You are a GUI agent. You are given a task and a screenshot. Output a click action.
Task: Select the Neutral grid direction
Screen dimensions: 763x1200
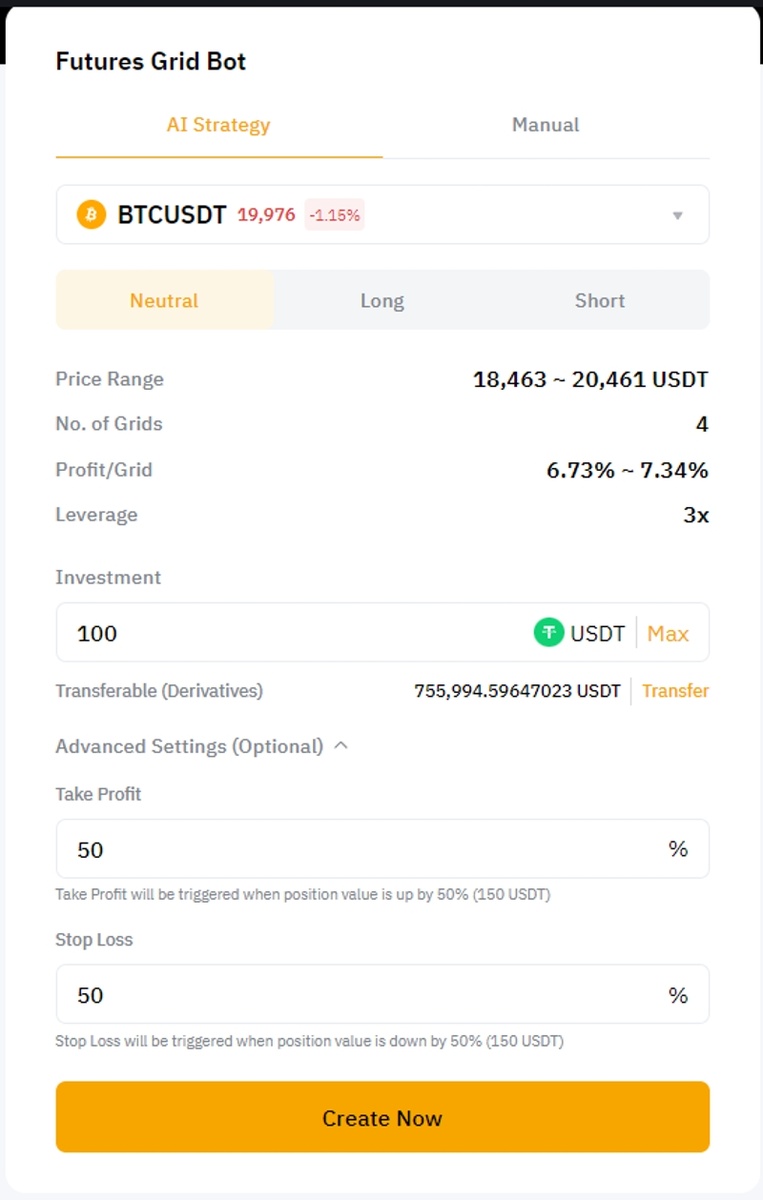point(164,300)
